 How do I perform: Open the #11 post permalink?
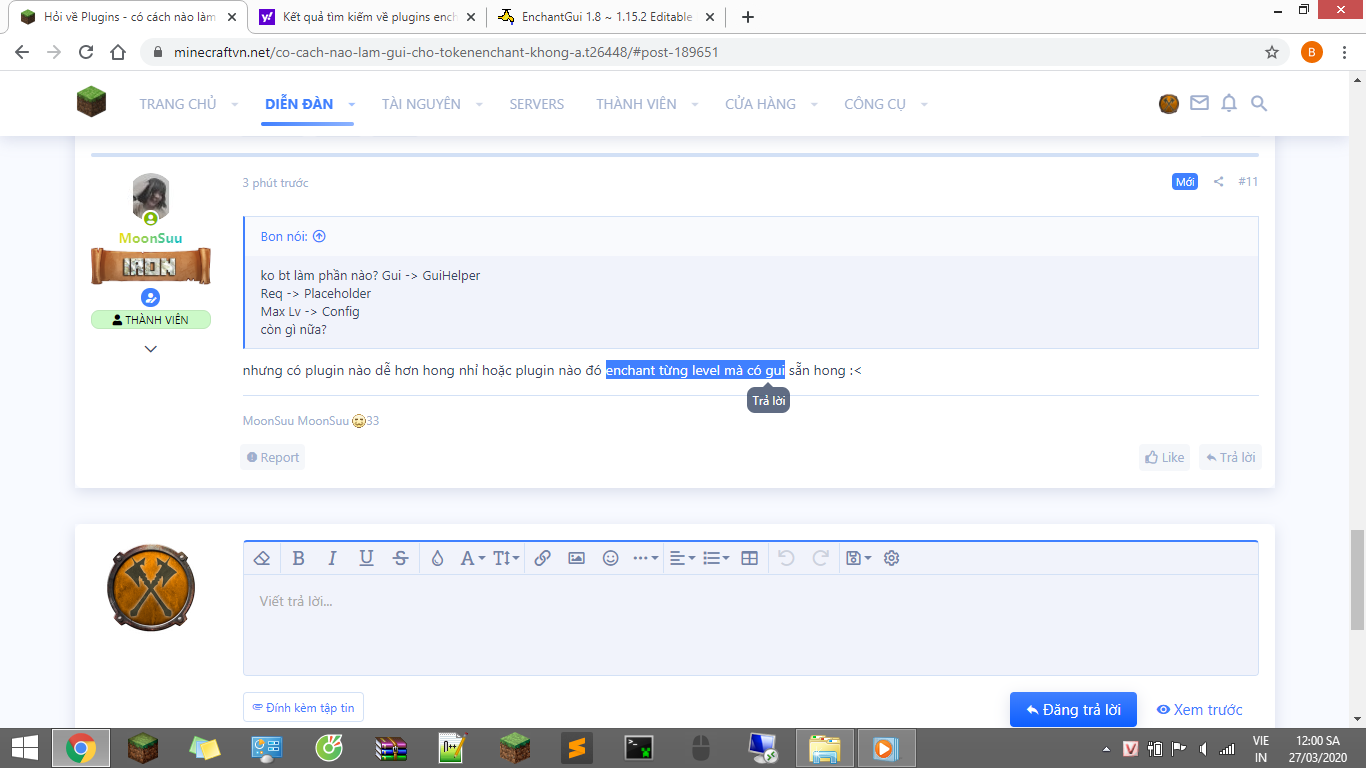pyautogui.click(x=1248, y=182)
